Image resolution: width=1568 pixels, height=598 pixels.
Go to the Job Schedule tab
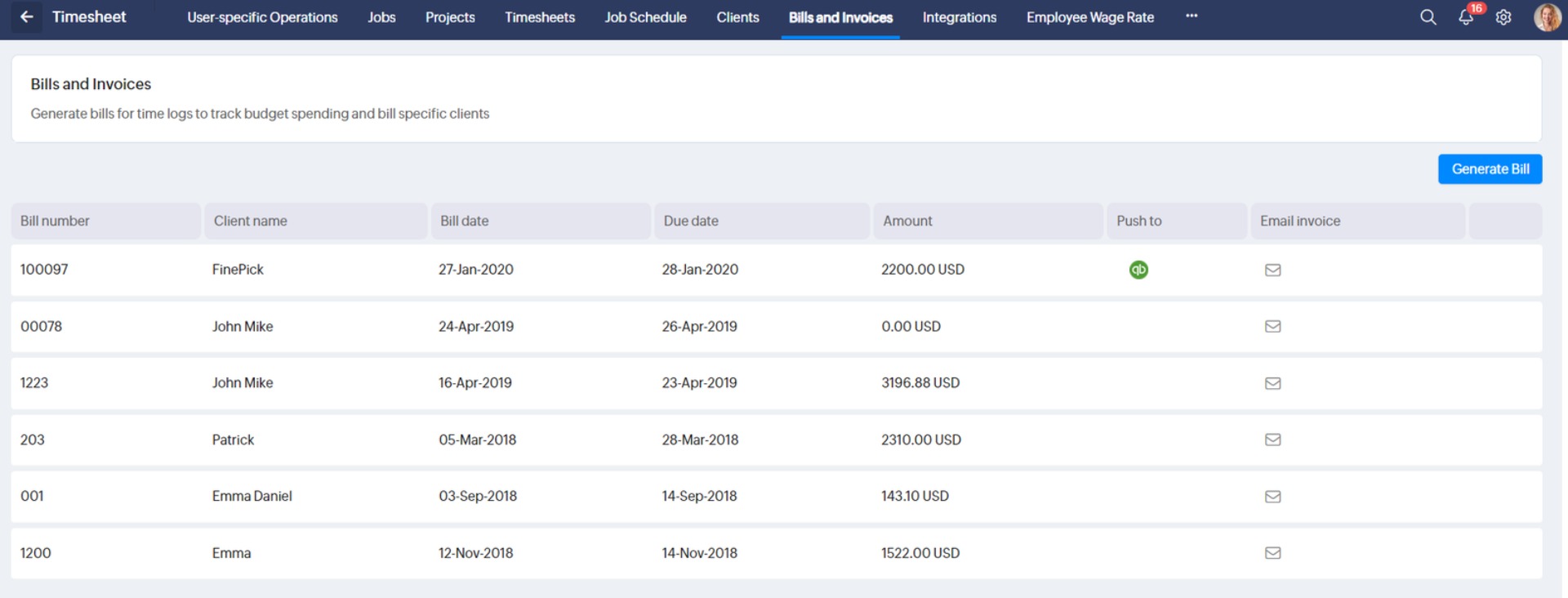645,17
